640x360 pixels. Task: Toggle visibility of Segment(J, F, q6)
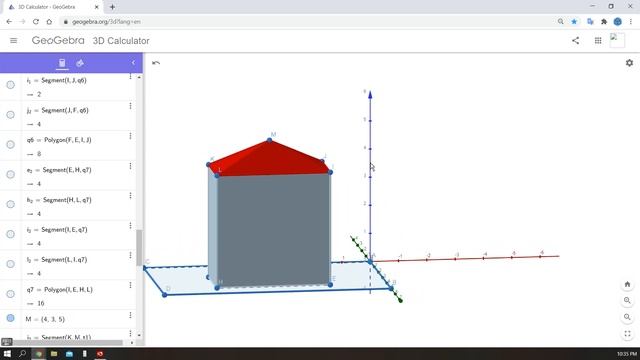[x=11, y=115]
